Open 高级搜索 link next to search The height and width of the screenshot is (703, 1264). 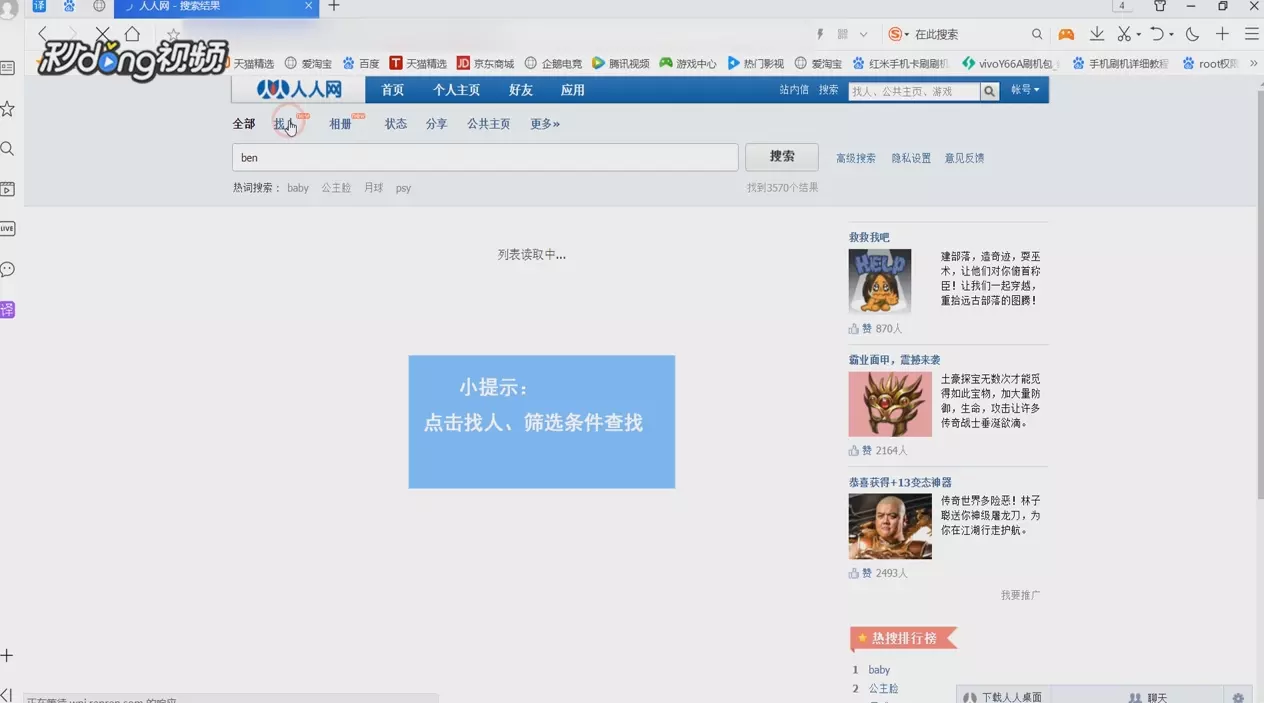click(855, 157)
